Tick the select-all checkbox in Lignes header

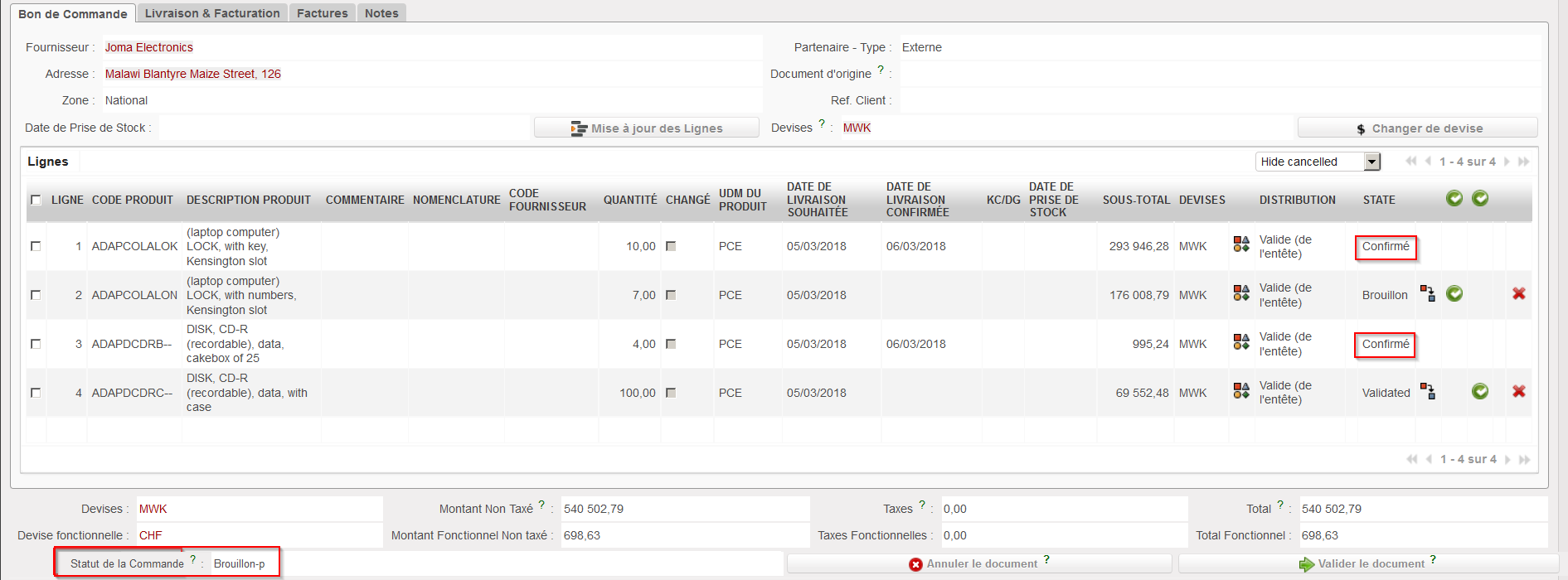tap(36, 200)
